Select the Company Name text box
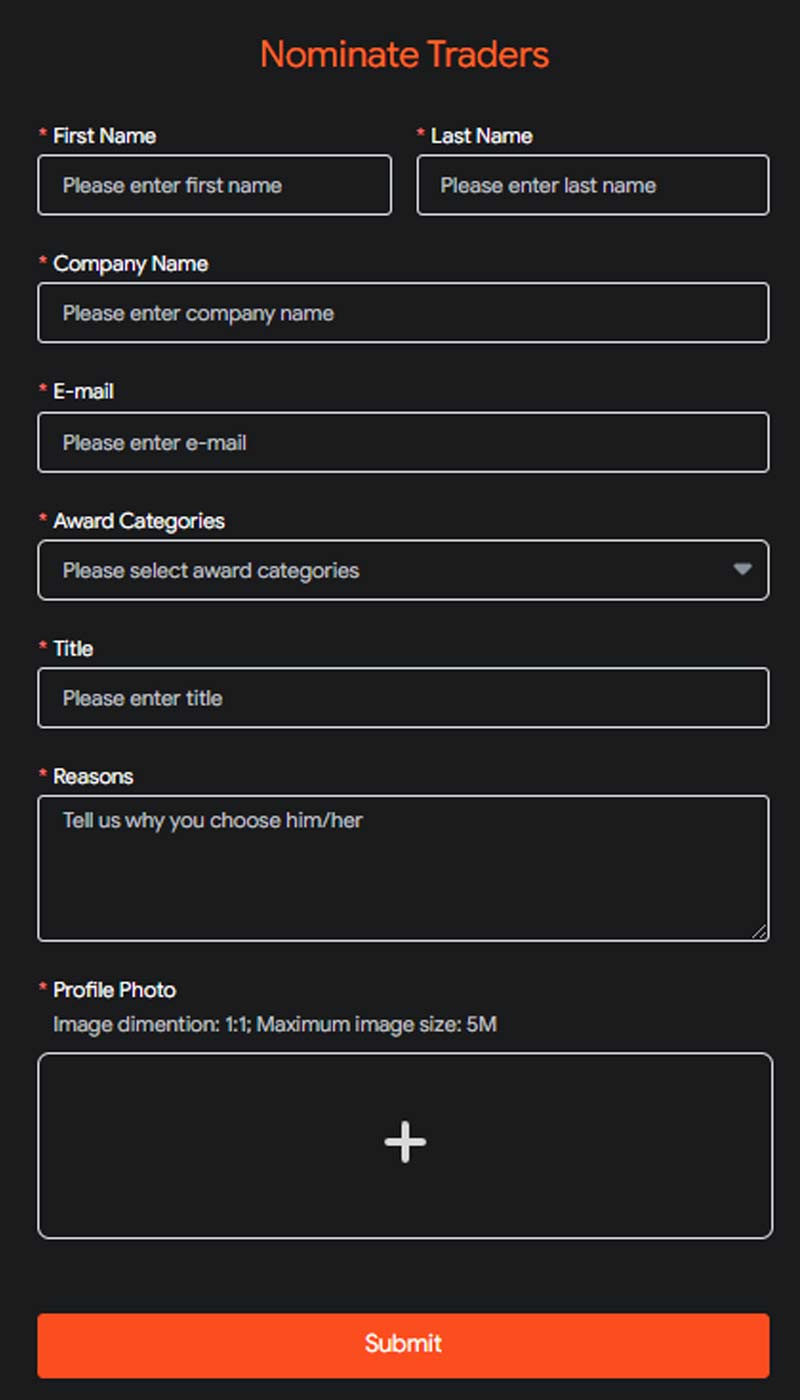The image size is (800, 1400). 403,313
